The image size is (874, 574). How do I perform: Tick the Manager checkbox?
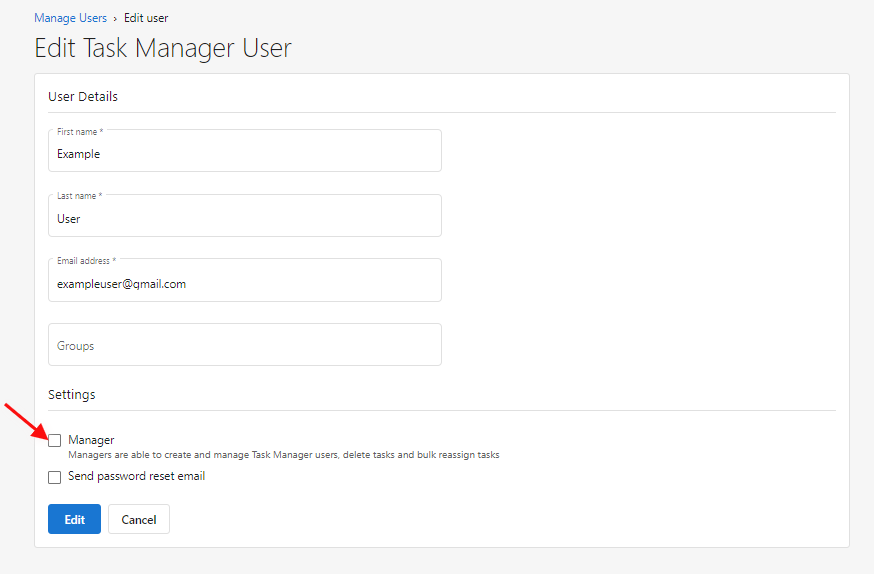[x=55, y=441]
